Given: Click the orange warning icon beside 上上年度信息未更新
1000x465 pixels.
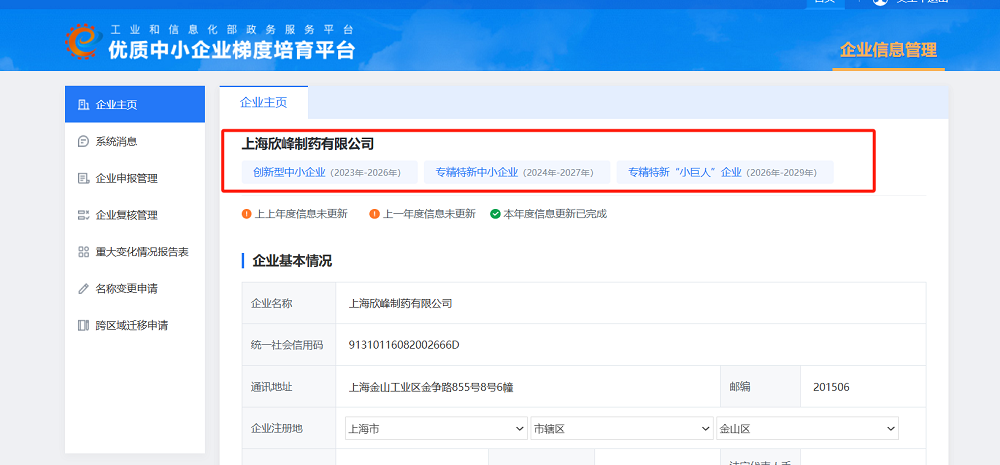Looking at the screenshot, I should [x=246, y=214].
